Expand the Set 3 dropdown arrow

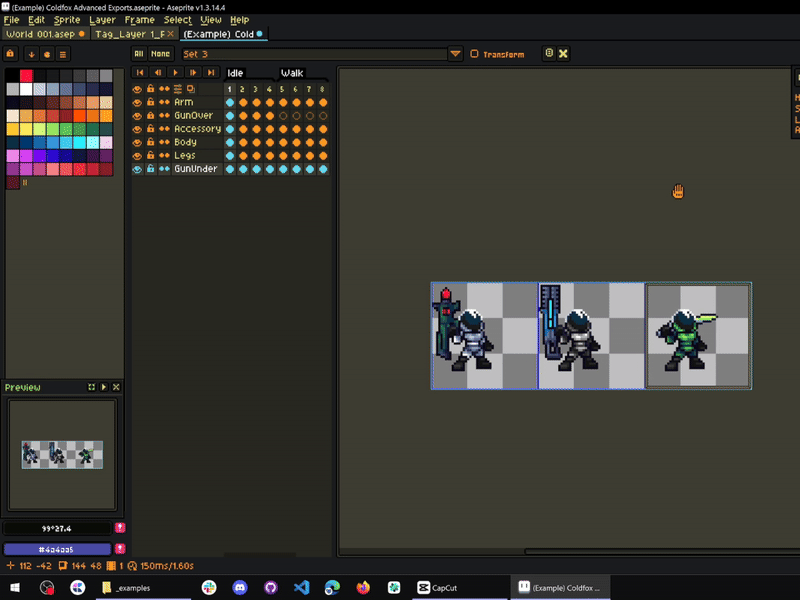(456, 54)
